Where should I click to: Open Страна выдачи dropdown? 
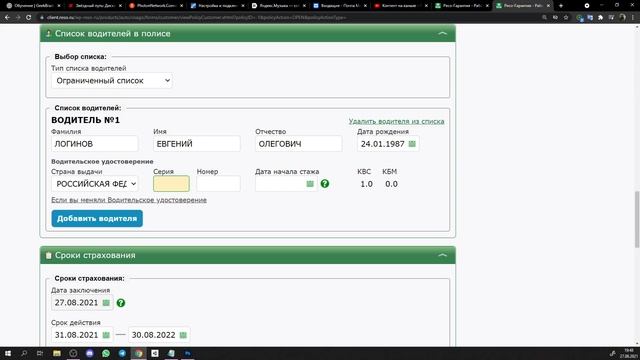tap(95, 184)
